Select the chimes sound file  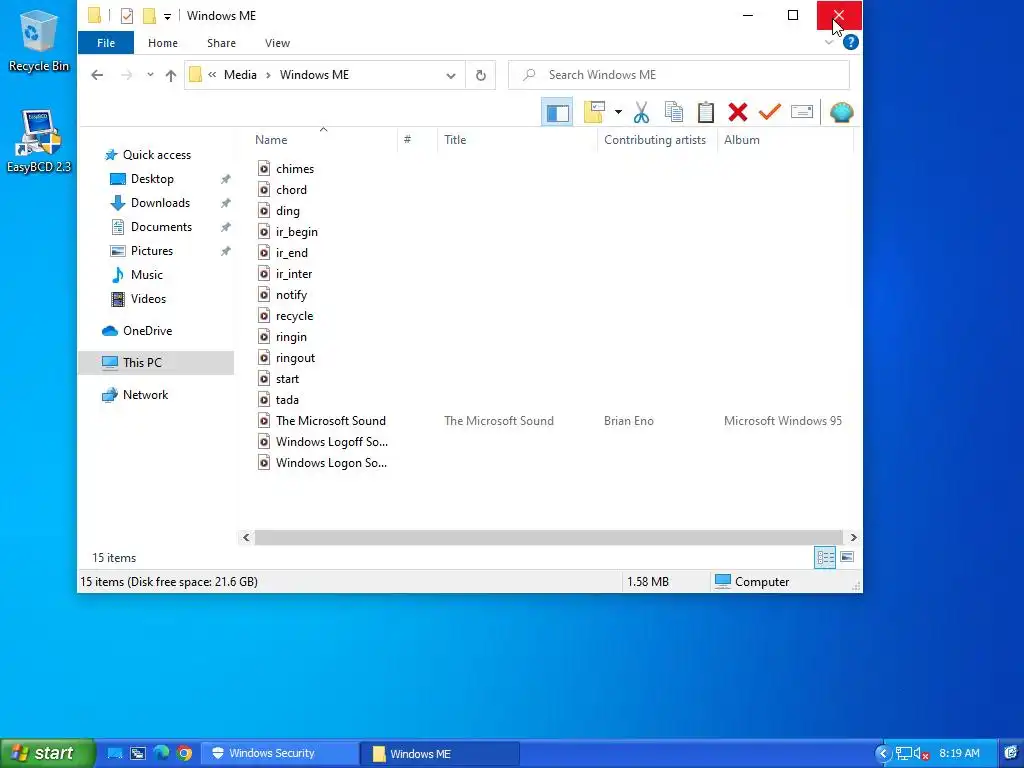(x=295, y=169)
